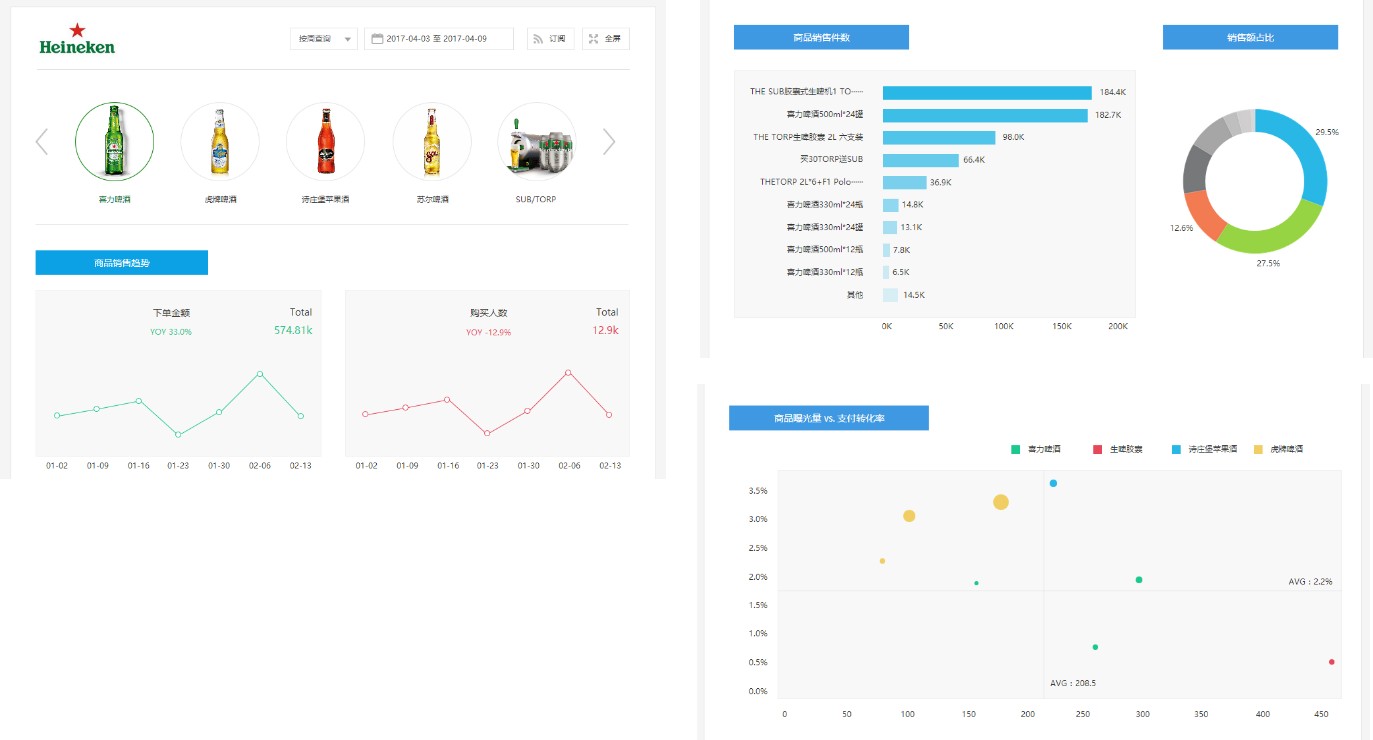Image resolution: width=1373 pixels, height=740 pixels.
Task: Click the 其他 bar row label
Action: [x=855, y=295]
